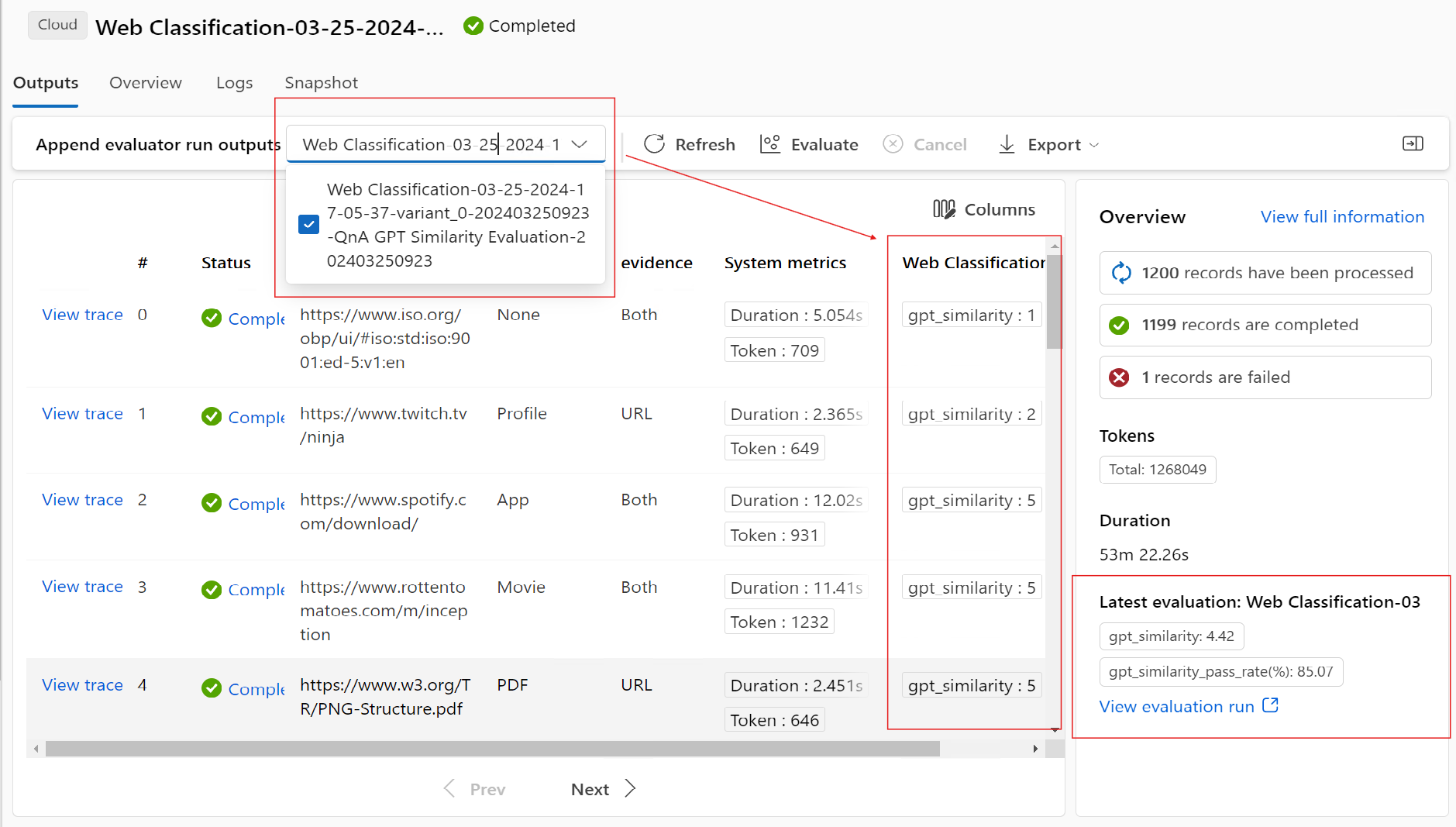The width and height of the screenshot is (1456, 827).
Task: Click the horizontal scrollbar of the table
Action: tap(492, 749)
